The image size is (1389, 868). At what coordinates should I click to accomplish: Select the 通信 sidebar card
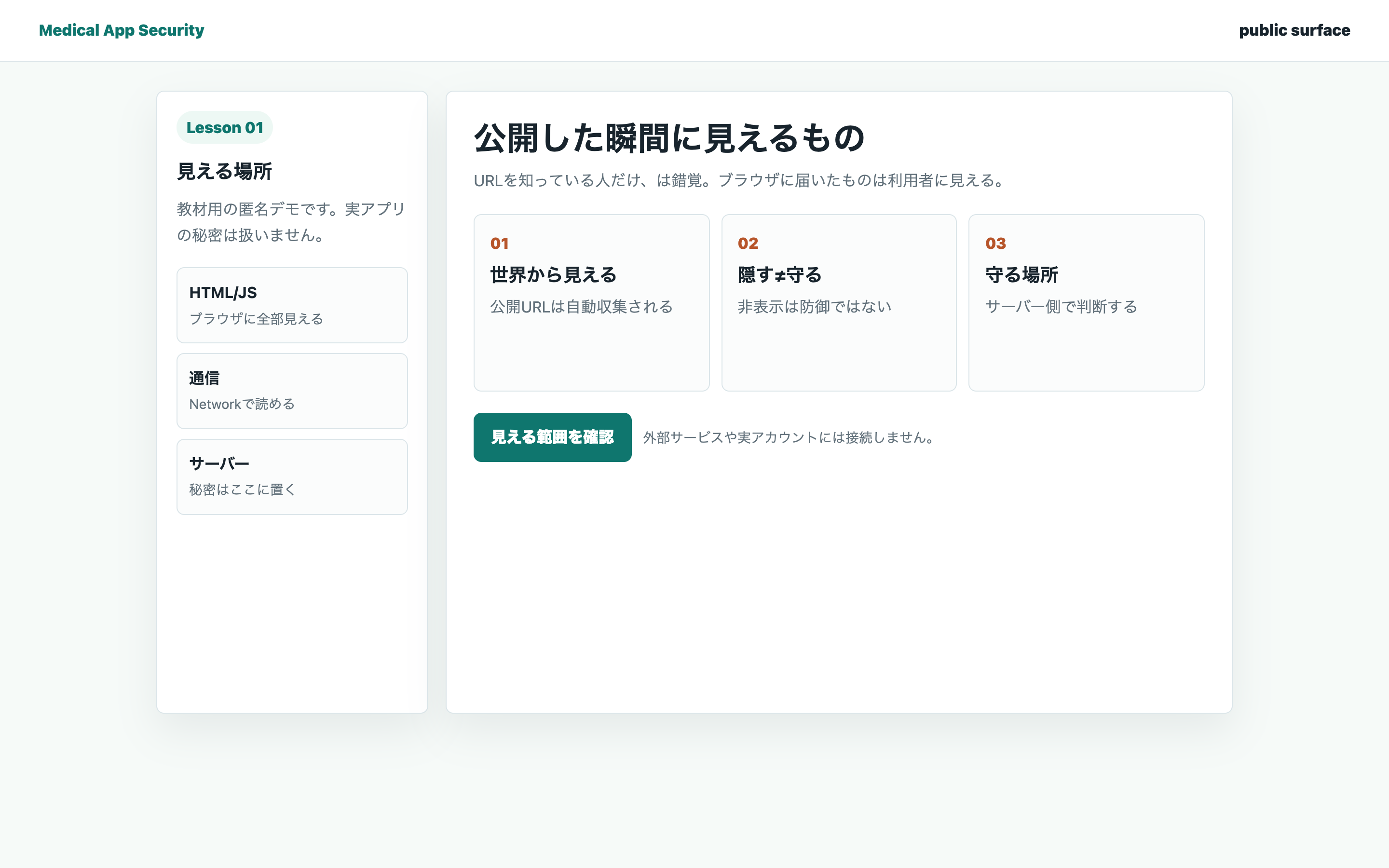[x=292, y=391]
